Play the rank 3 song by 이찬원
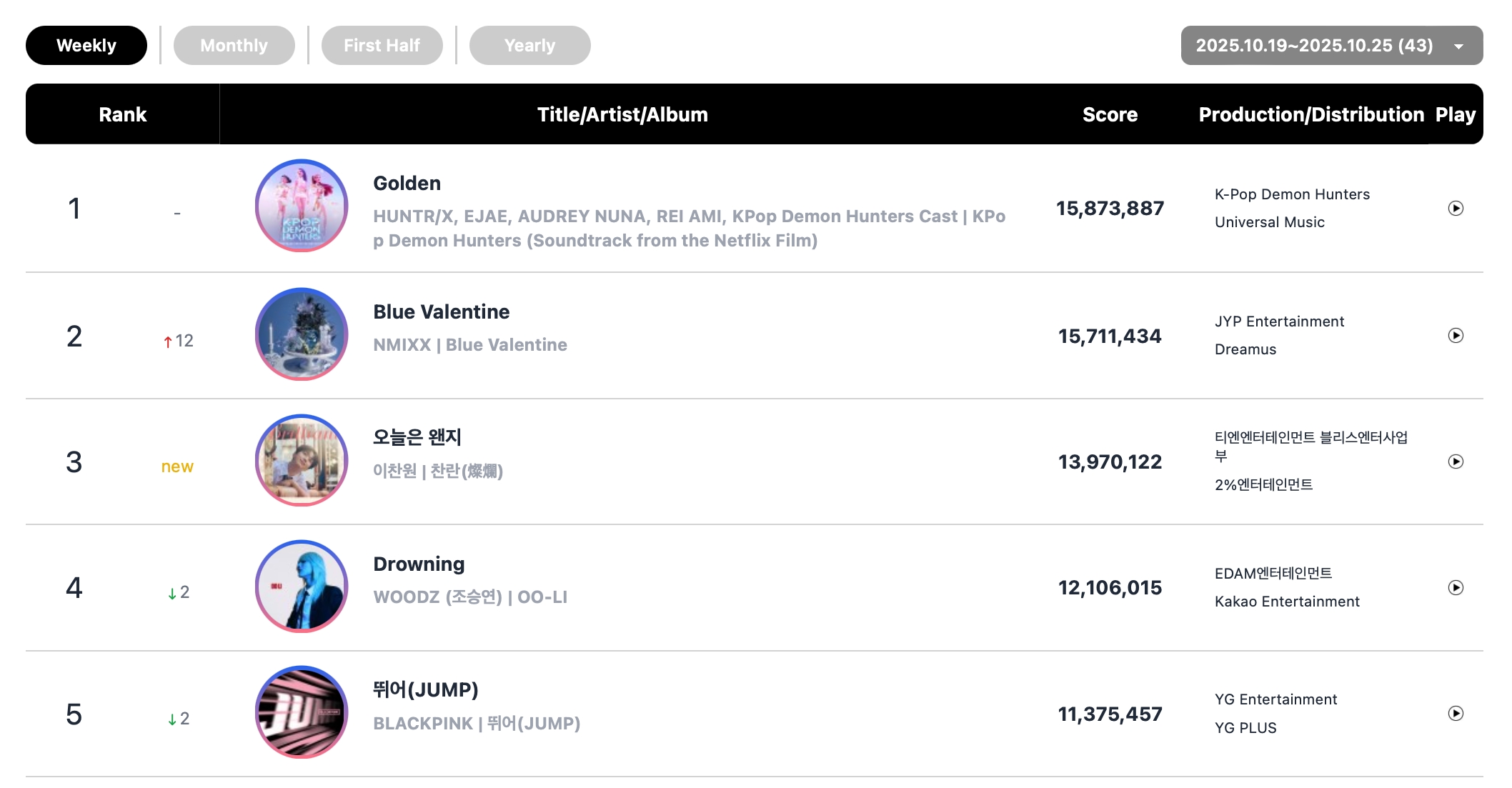 click(1455, 462)
